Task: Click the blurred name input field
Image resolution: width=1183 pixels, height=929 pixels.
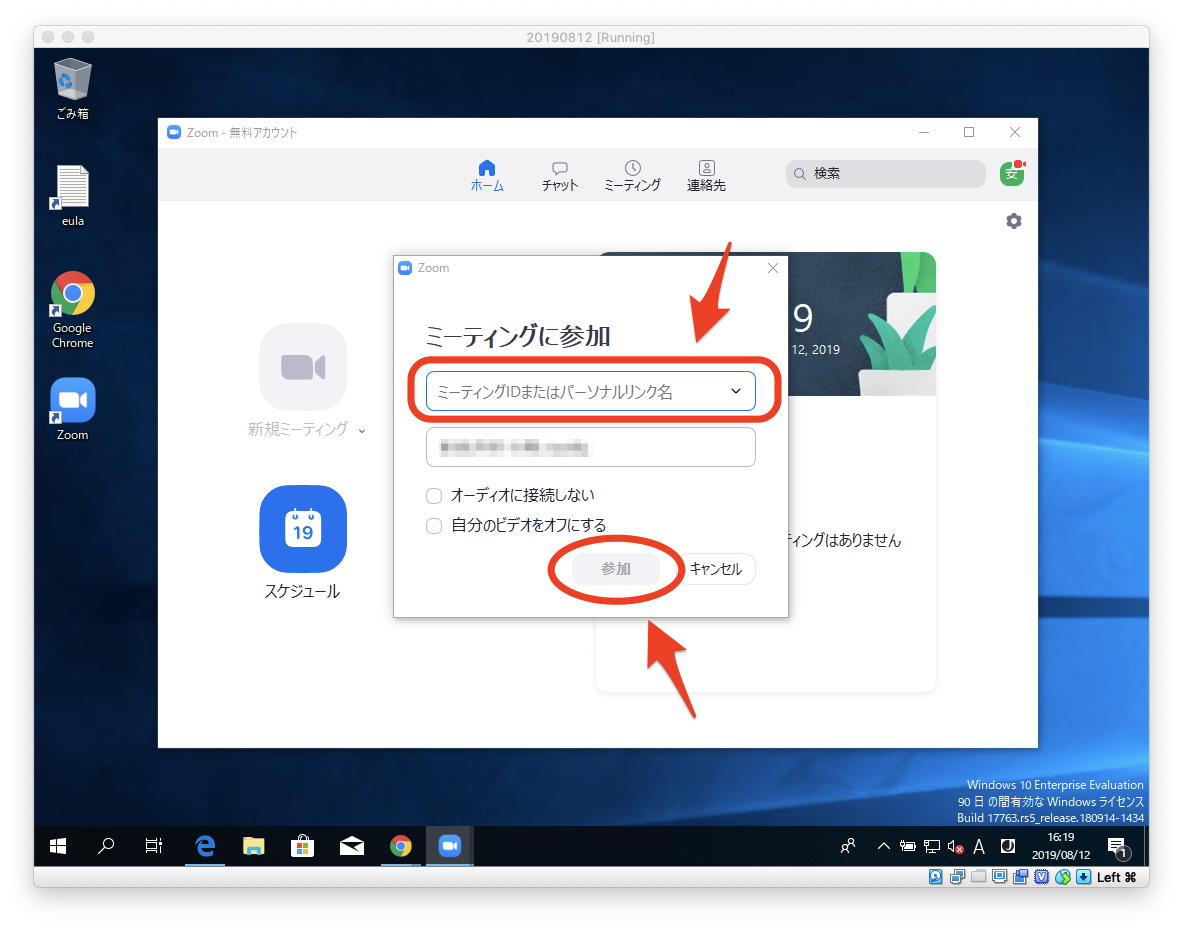Action: 590,448
